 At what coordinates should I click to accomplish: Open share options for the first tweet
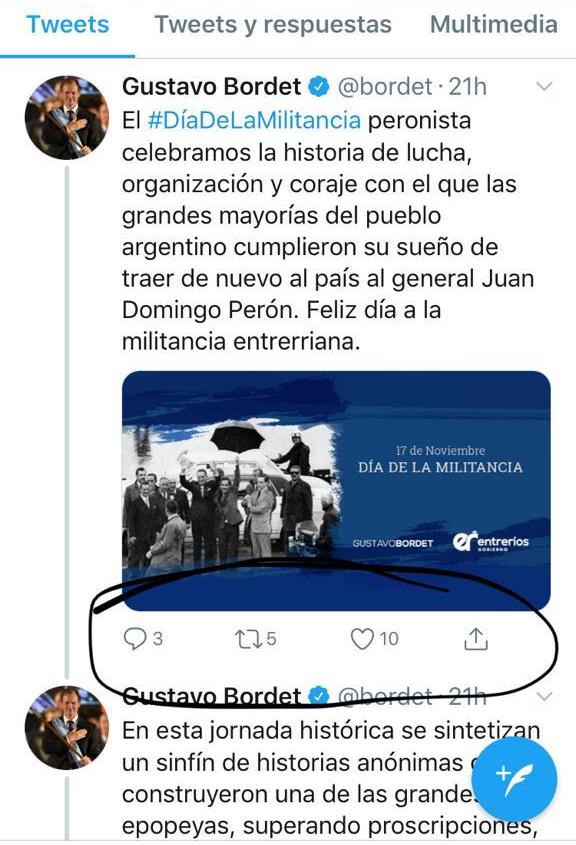[x=476, y=639]
